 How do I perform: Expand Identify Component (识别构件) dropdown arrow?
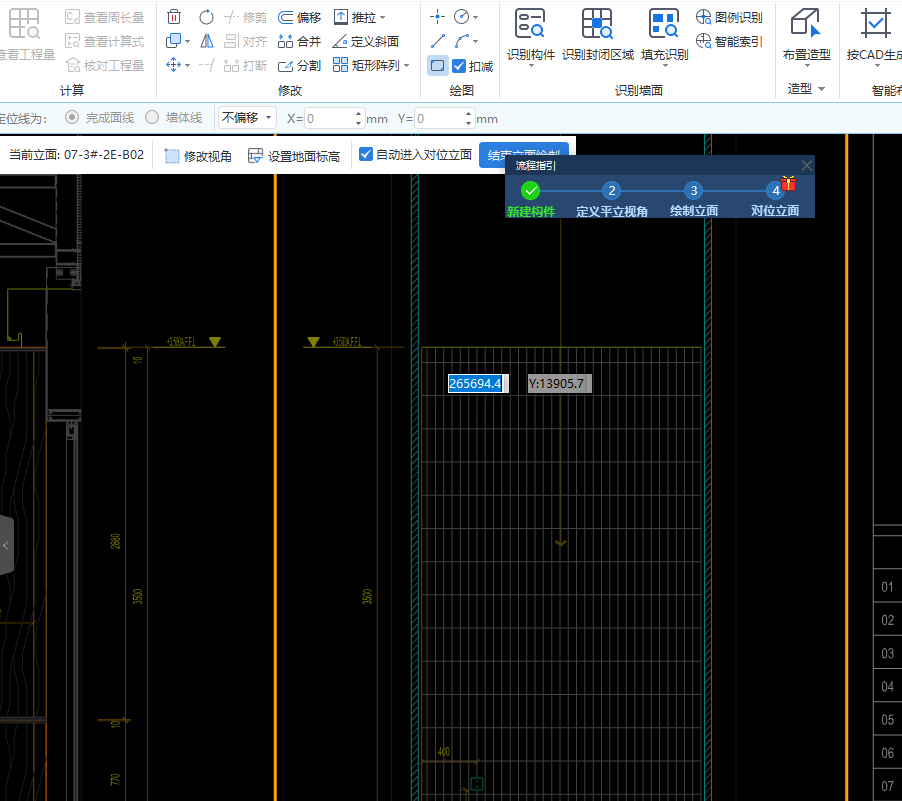point(531,66)
